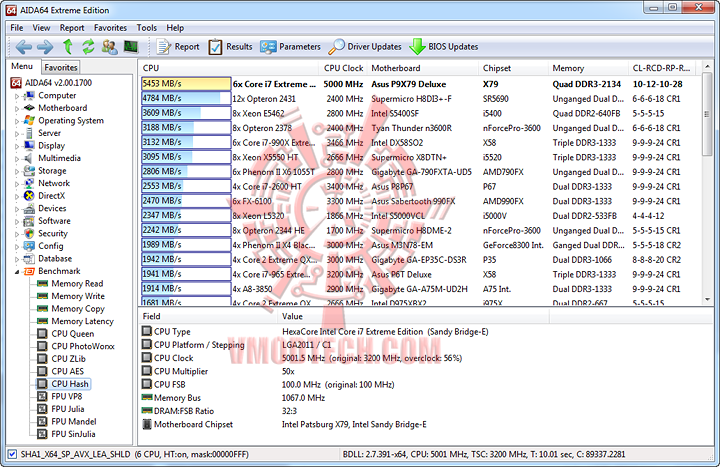Screen dimensions: 720x467
Task: Sort by CL-RCD-RP-R column header
Action: pyautogui.click(x=661, y=68)
